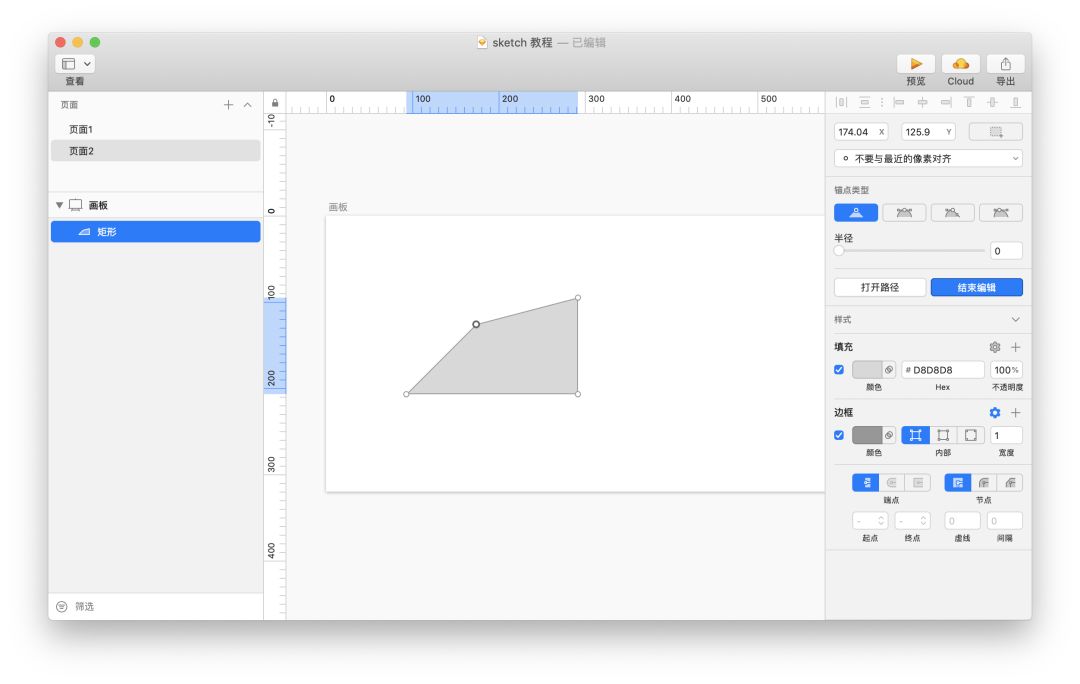Screen dimensions: 1080x684
Task: Add a new page with plus icon
Action: coord(228,105)
